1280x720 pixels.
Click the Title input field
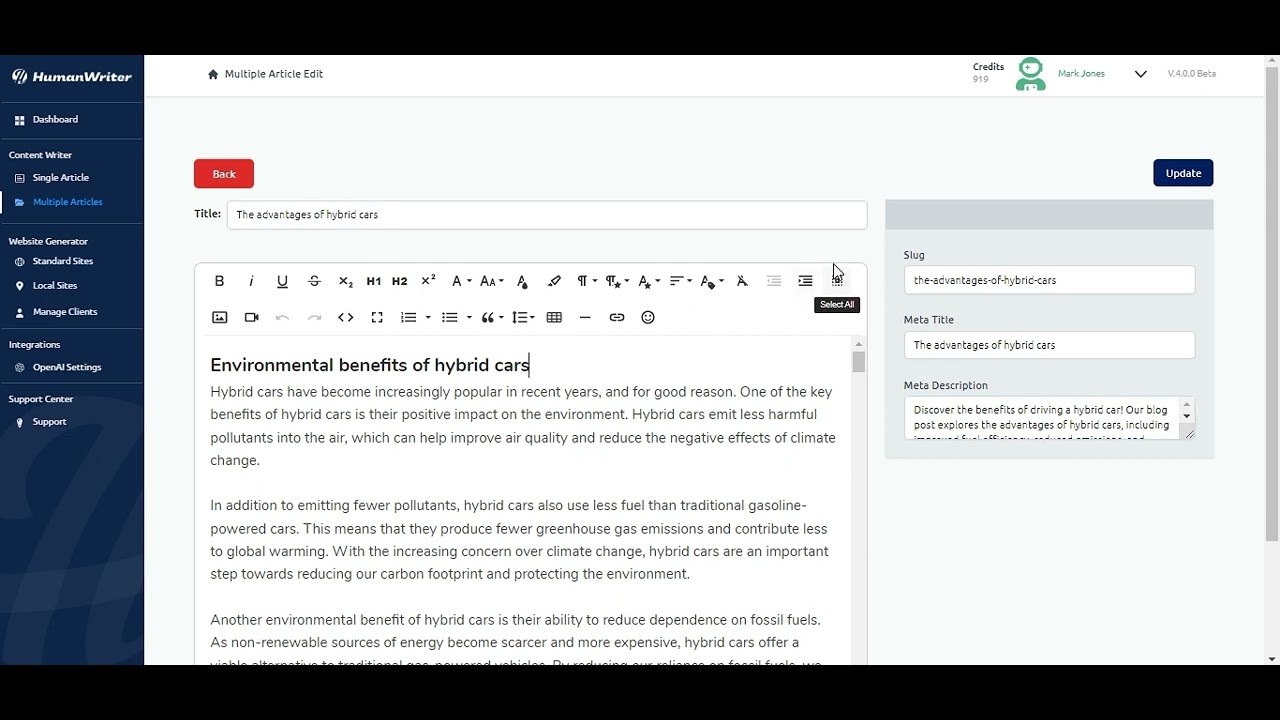547,215
